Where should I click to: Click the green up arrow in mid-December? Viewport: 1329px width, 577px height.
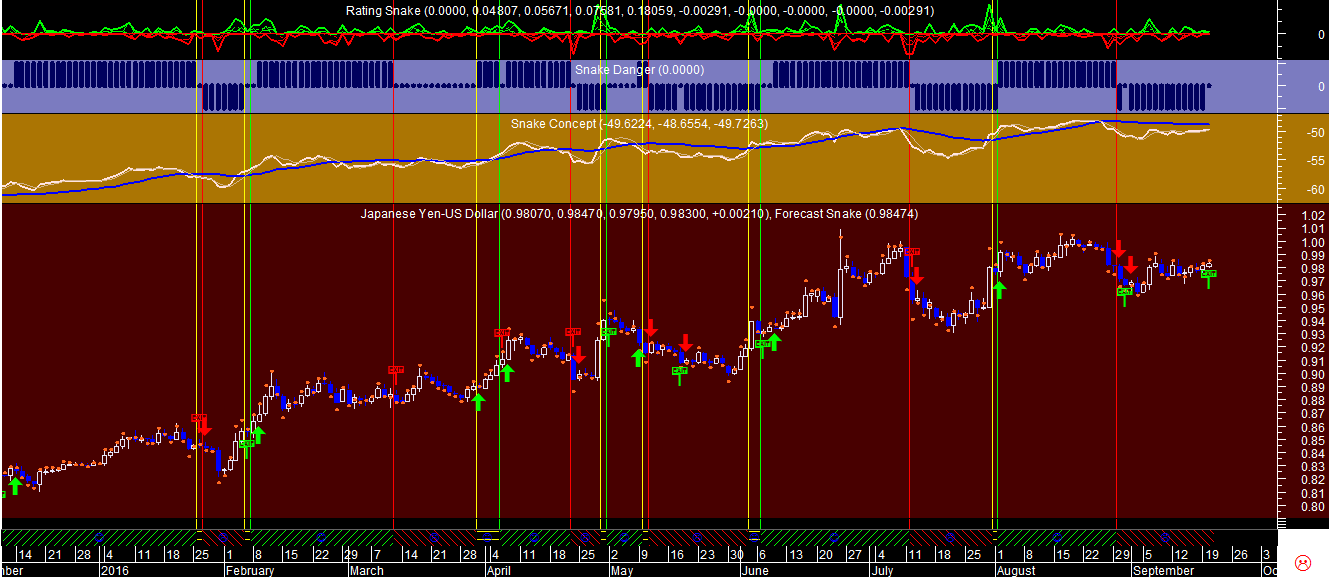15,485
